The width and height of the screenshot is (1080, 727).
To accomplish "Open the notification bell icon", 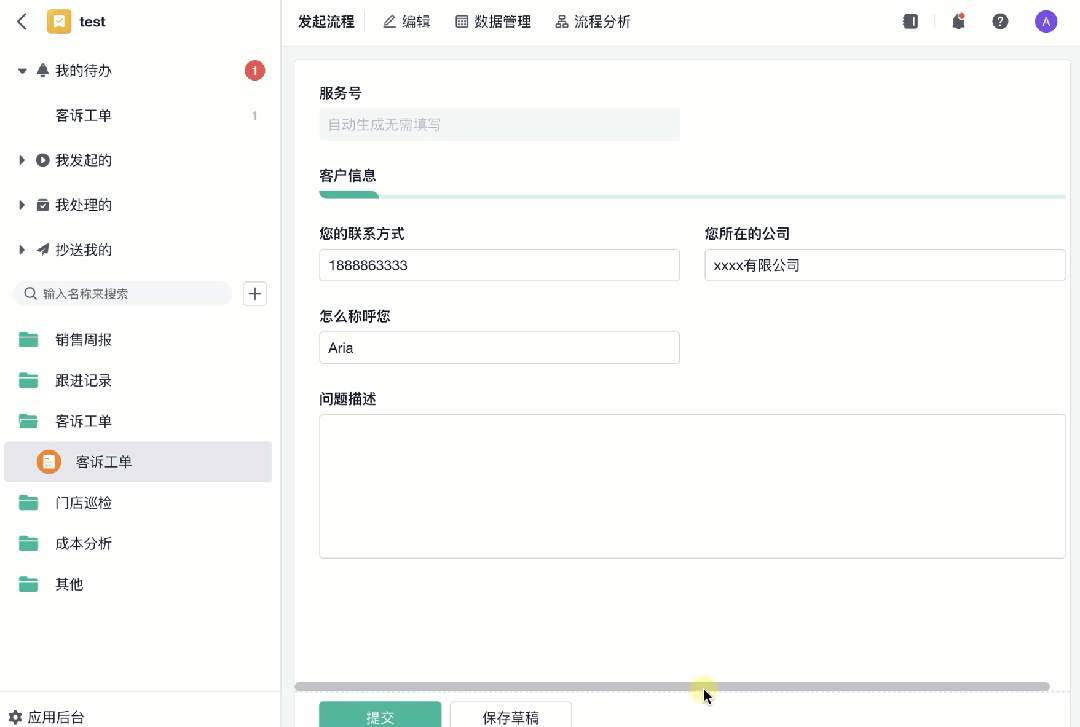I will coord(958,21).
